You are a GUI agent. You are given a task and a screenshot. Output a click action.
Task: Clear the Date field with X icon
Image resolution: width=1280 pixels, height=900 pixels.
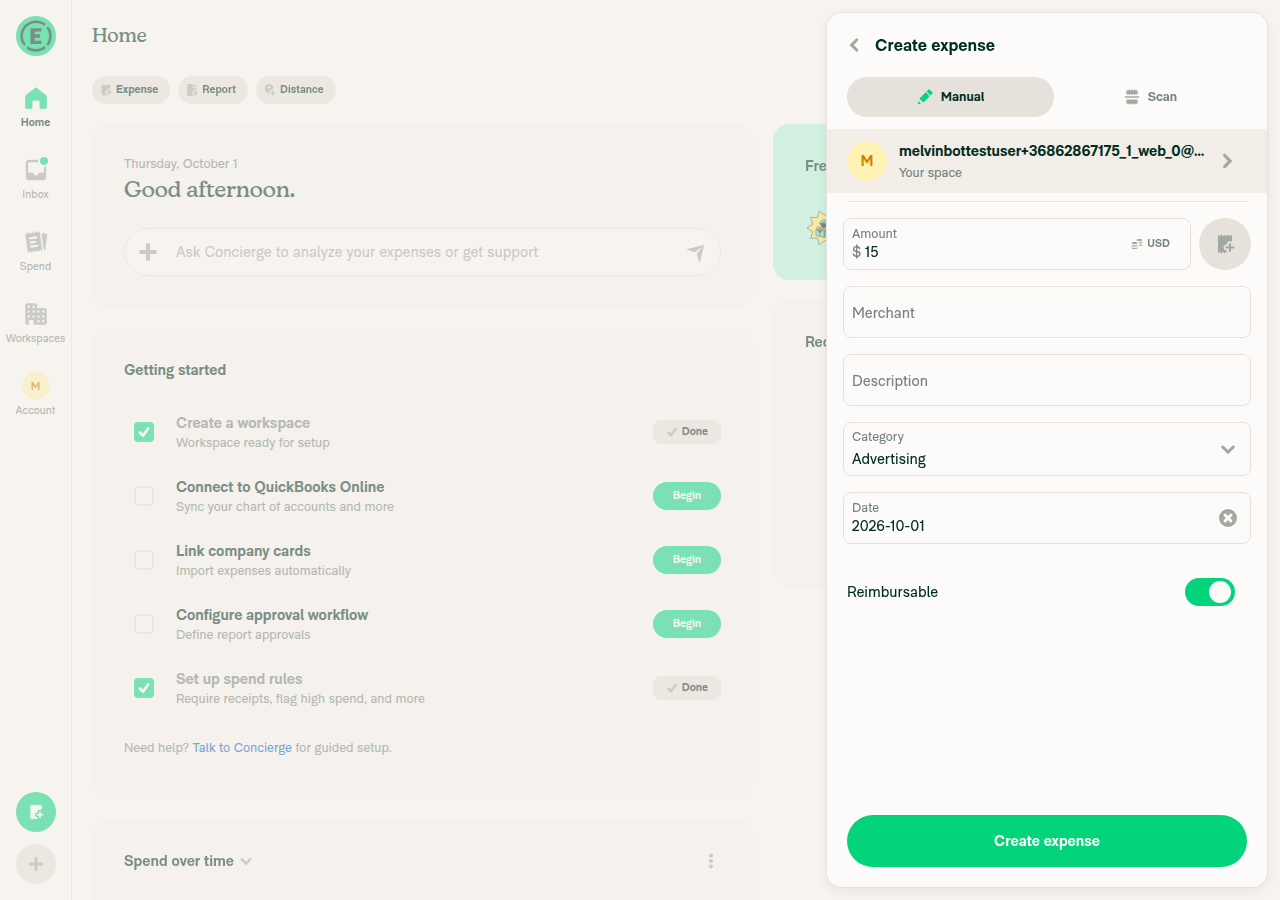1228,518
